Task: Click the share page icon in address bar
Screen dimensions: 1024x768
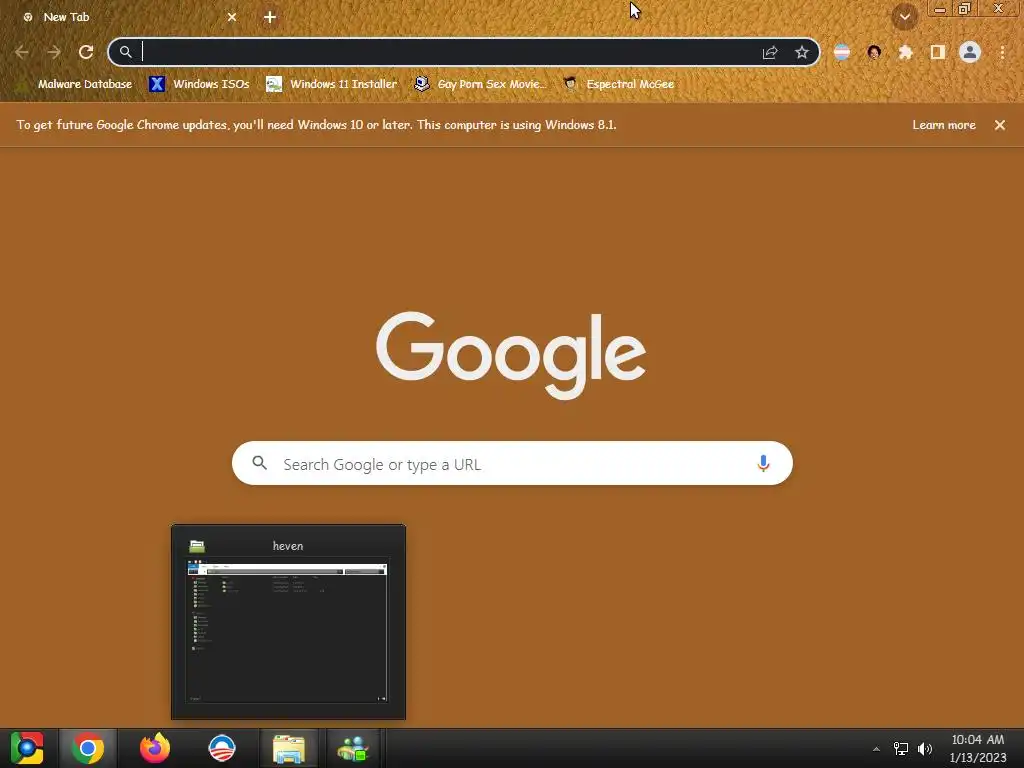Action: click(x=770, y=52)
